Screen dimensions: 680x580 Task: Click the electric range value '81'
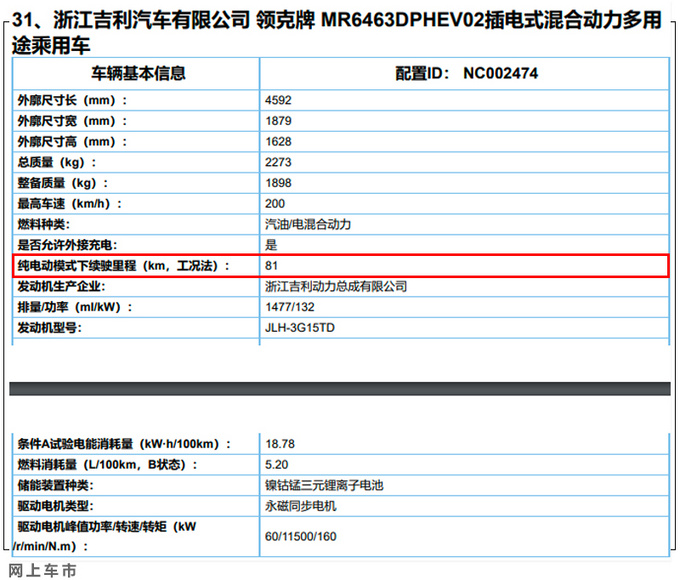[271, 266]
